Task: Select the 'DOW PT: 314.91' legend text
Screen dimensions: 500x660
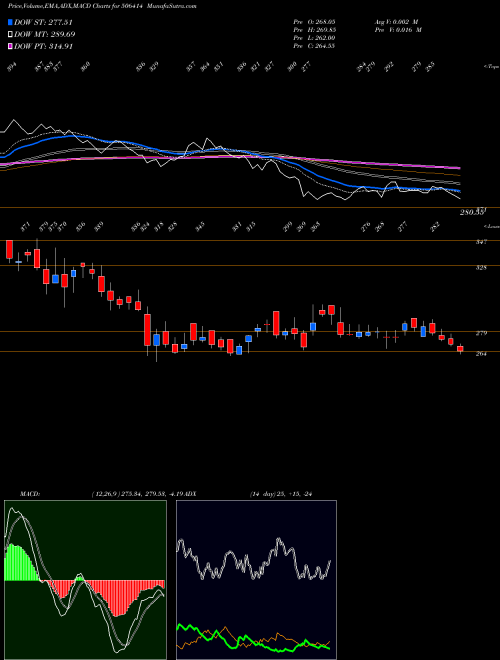Action: click(x=43, y=46)
